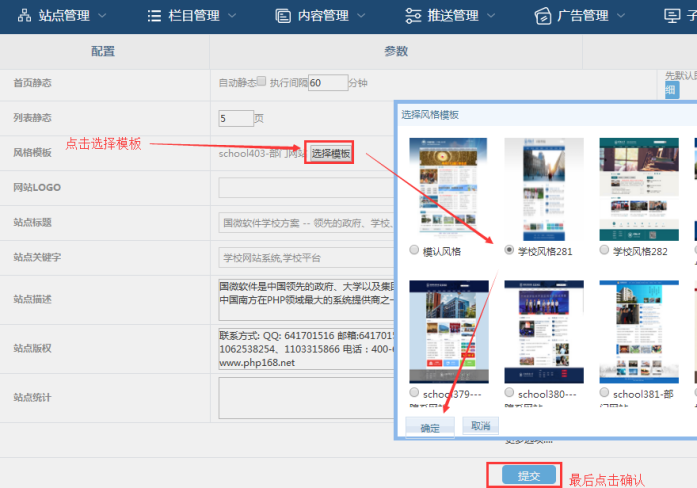Cancel the template dialog with 取消
This screenshot has height=488, width=697.
tap(480, 426)
